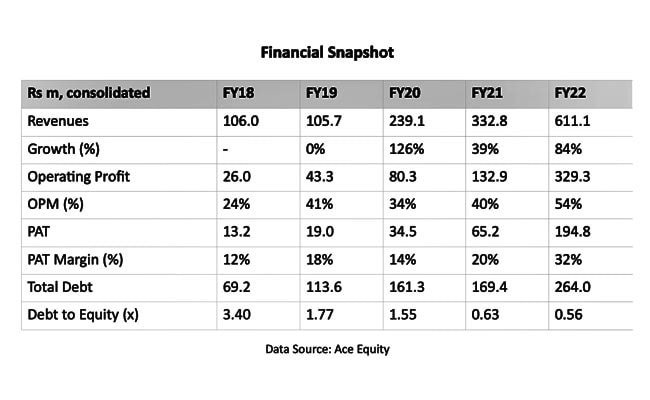This screenshot has height=400, width=650.
Task: Click the FY20 column header
Action: point(401,93)
